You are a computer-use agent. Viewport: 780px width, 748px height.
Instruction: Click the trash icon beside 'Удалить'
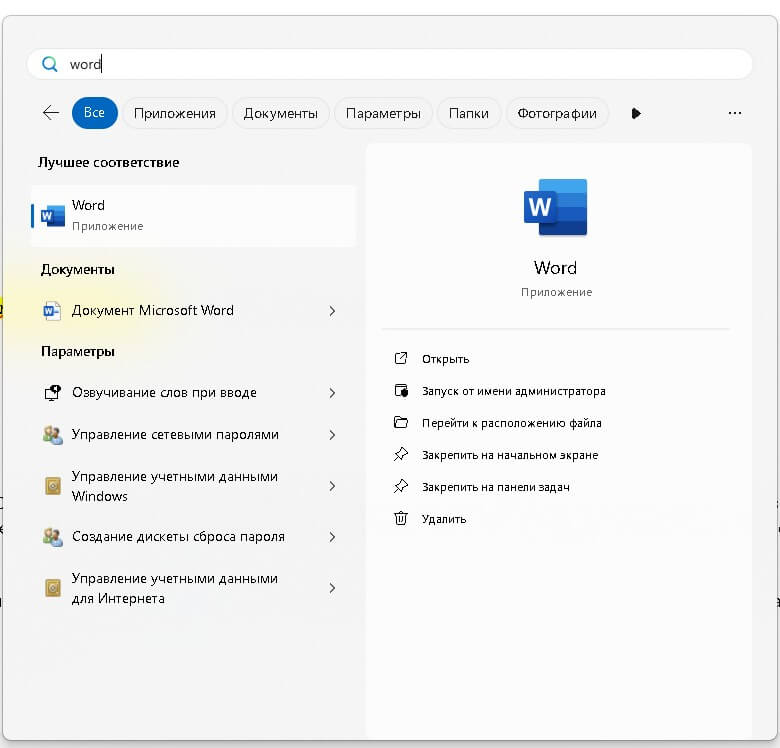(401, 518)
